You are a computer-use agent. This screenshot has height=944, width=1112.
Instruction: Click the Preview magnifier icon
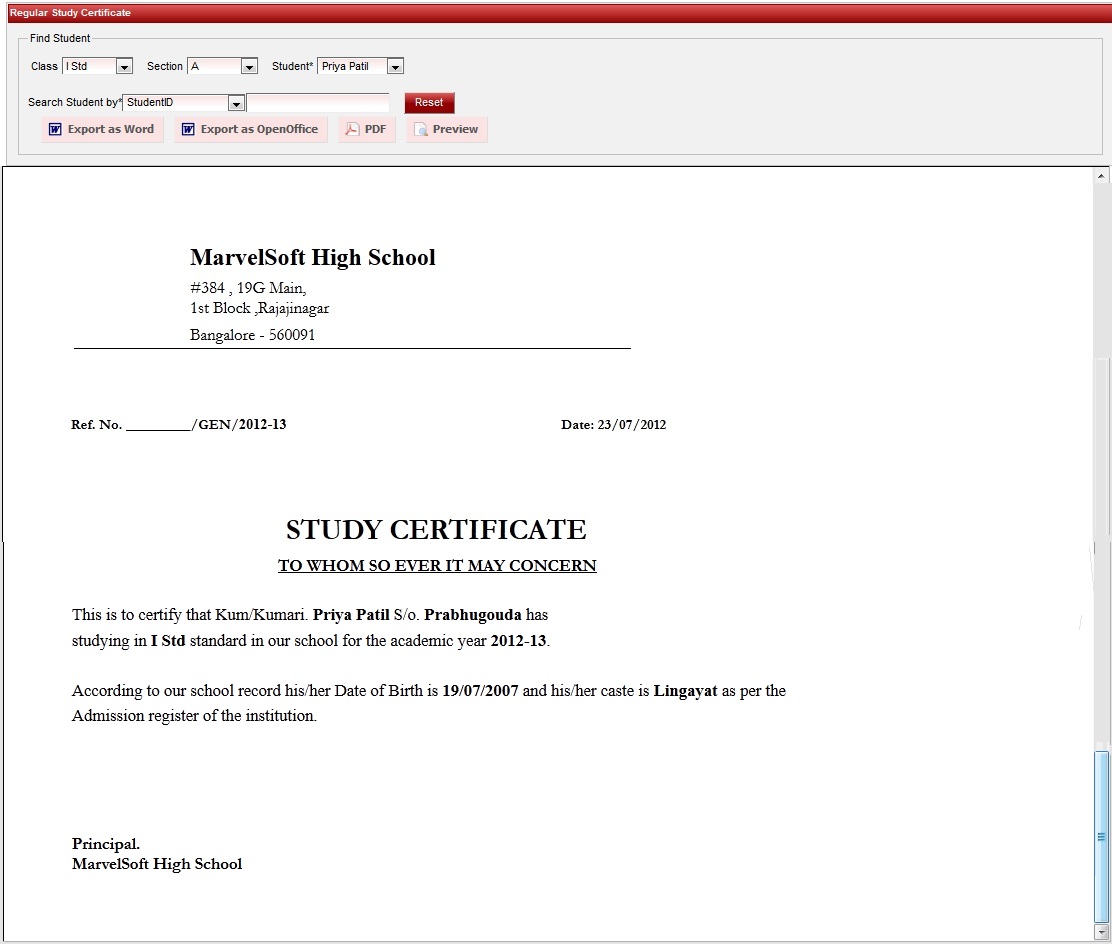(421, 130)
